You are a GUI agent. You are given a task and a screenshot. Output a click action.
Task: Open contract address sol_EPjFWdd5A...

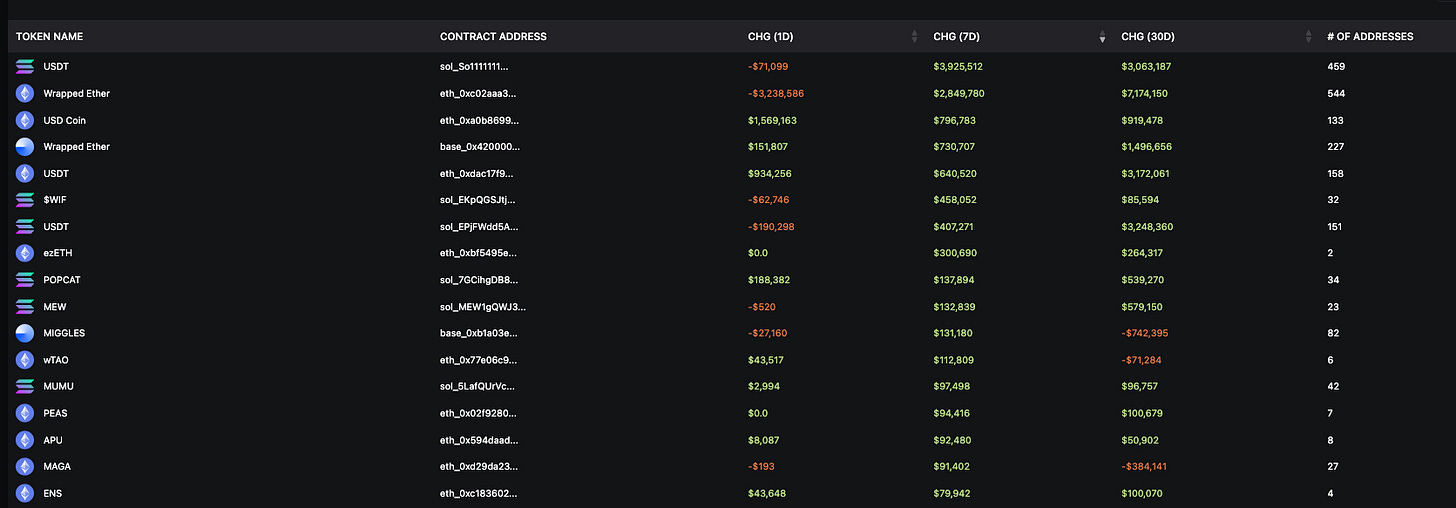(x=480, y=227)
